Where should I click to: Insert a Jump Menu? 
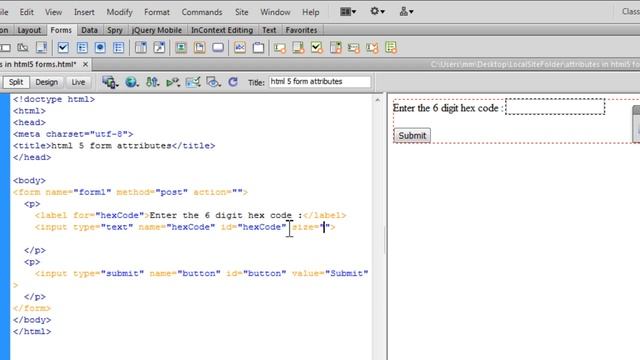(159, 47)
